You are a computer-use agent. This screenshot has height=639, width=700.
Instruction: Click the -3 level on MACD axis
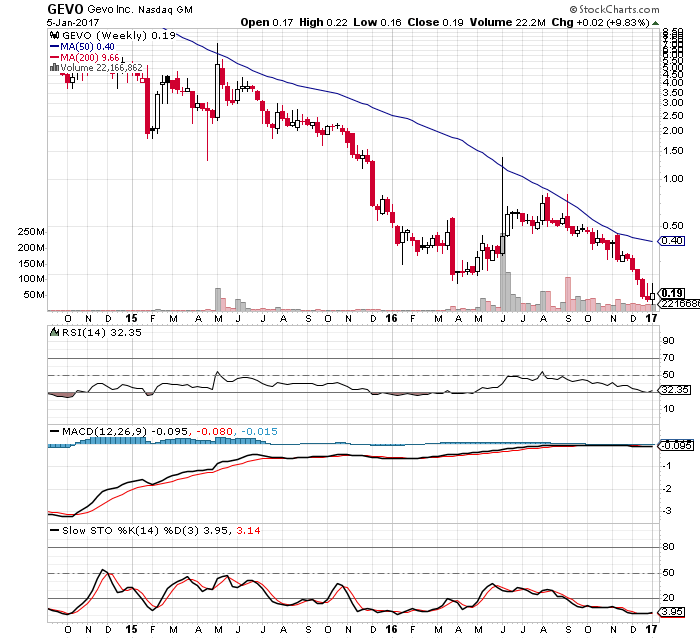667,510
